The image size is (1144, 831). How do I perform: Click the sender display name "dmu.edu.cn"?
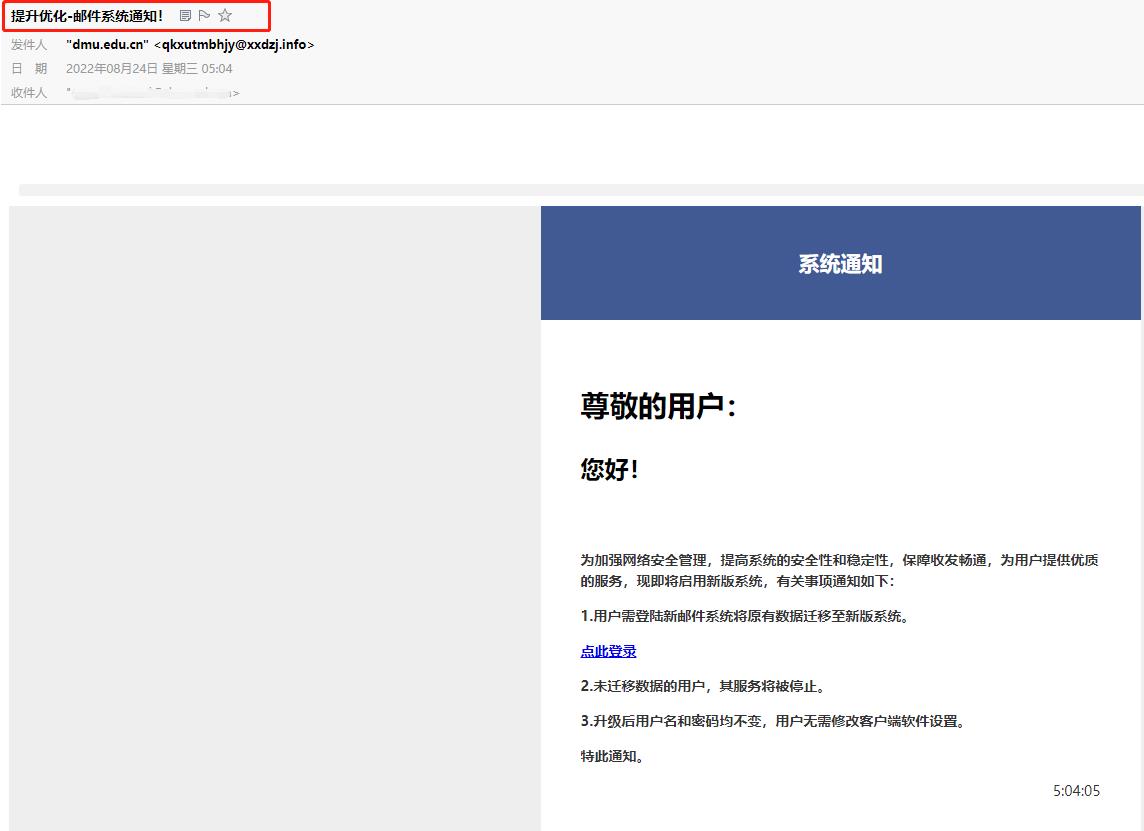coord(107,45)
